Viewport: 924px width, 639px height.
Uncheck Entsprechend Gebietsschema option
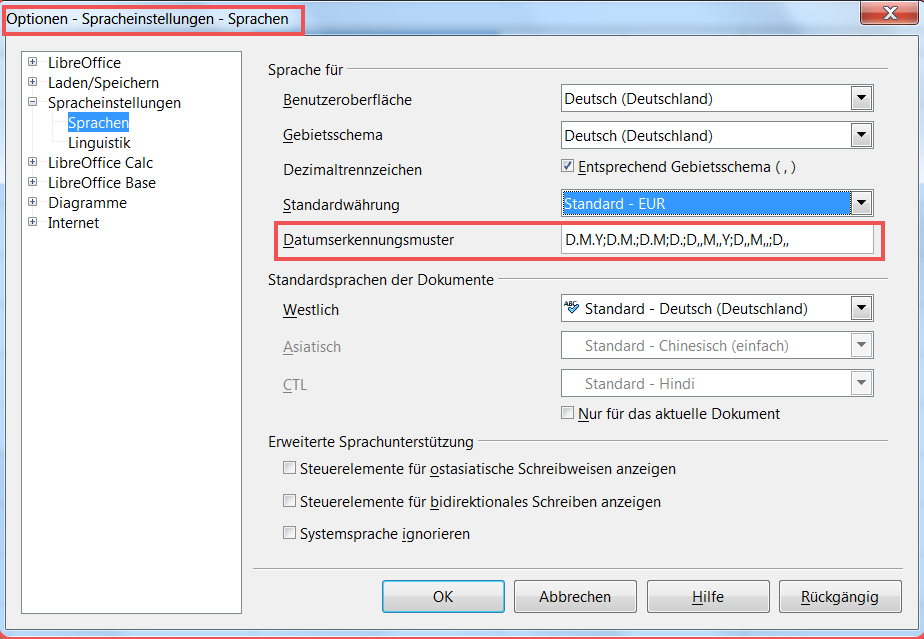point(567,167)
